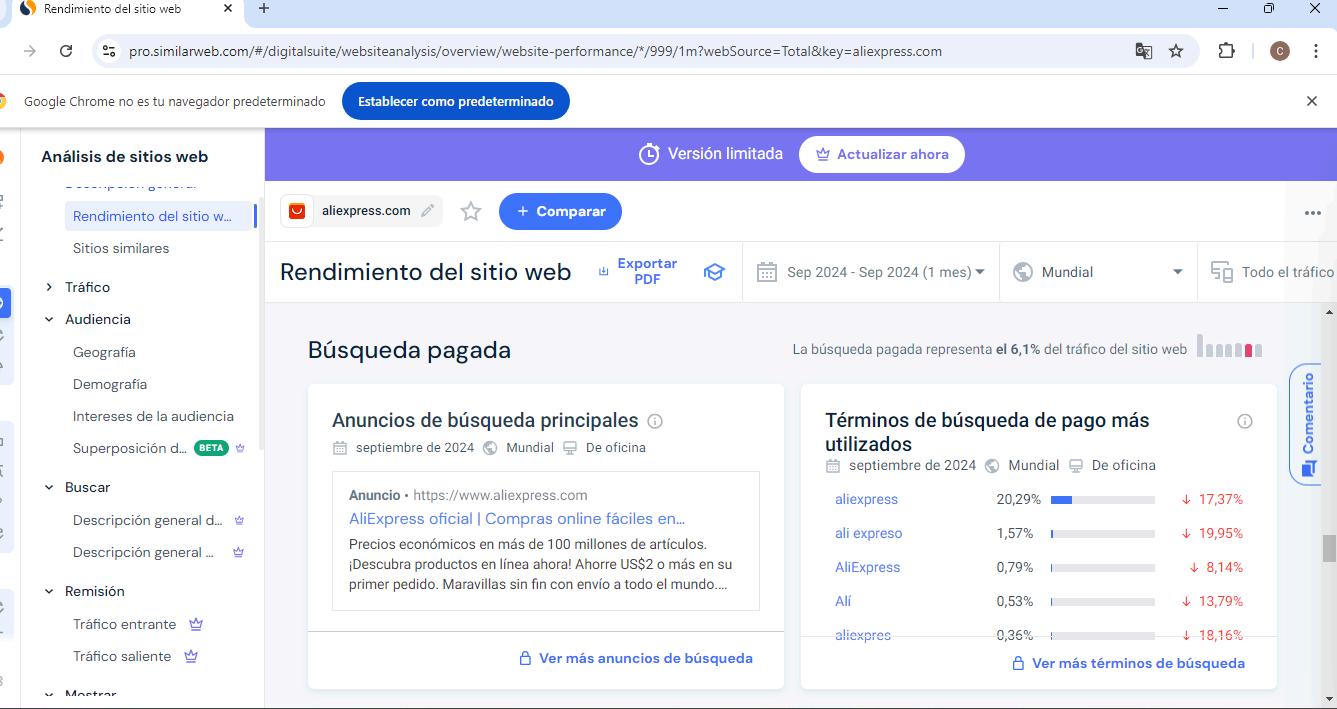Open Tráfico entrante in sidebar

tap(124, 624)
